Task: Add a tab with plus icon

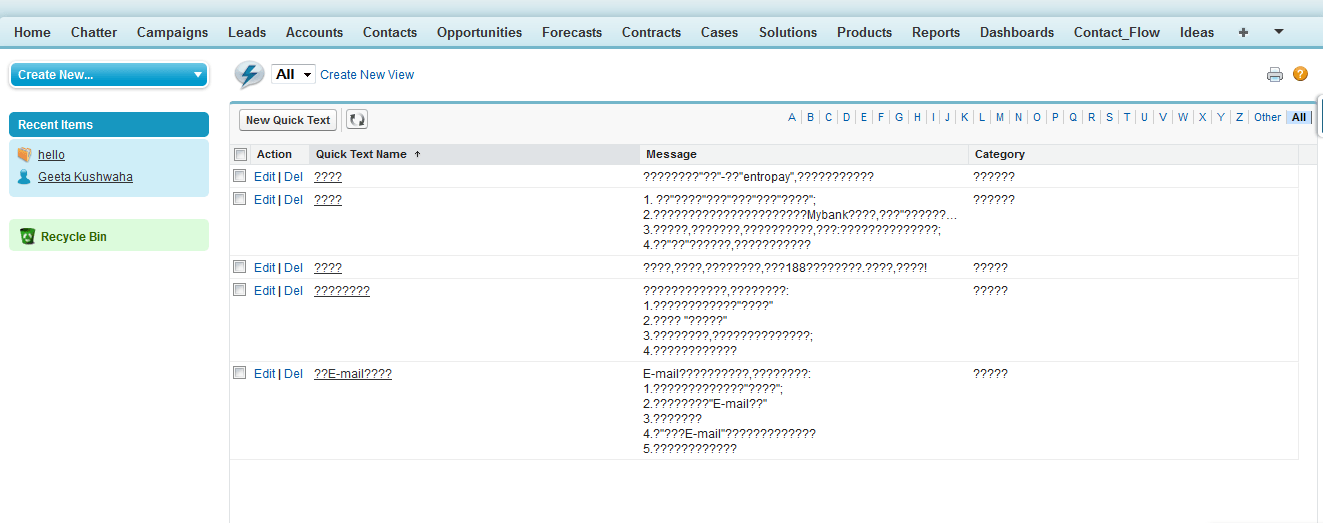Action: click(x=1243, y=32)
